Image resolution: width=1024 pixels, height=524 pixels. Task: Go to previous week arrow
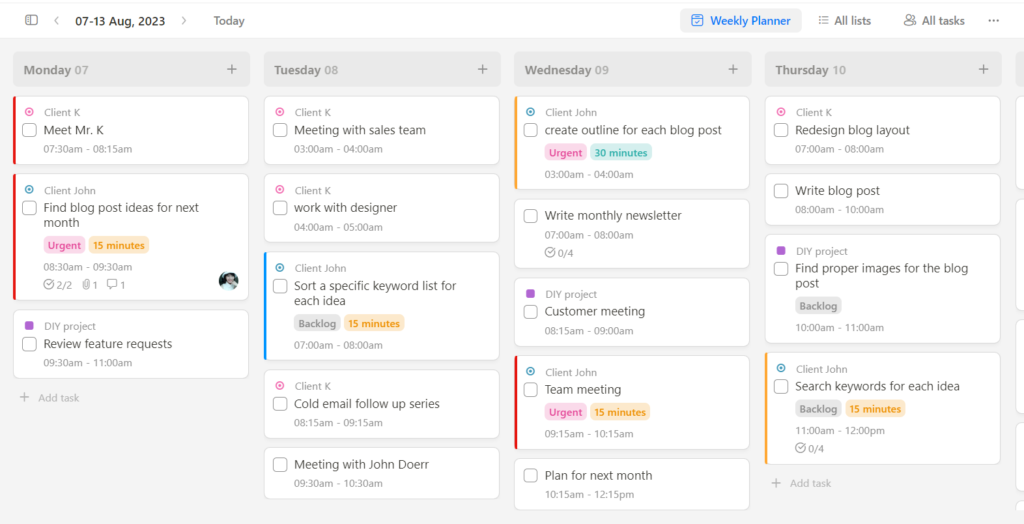pyautogui.click(x=57, y=20)
